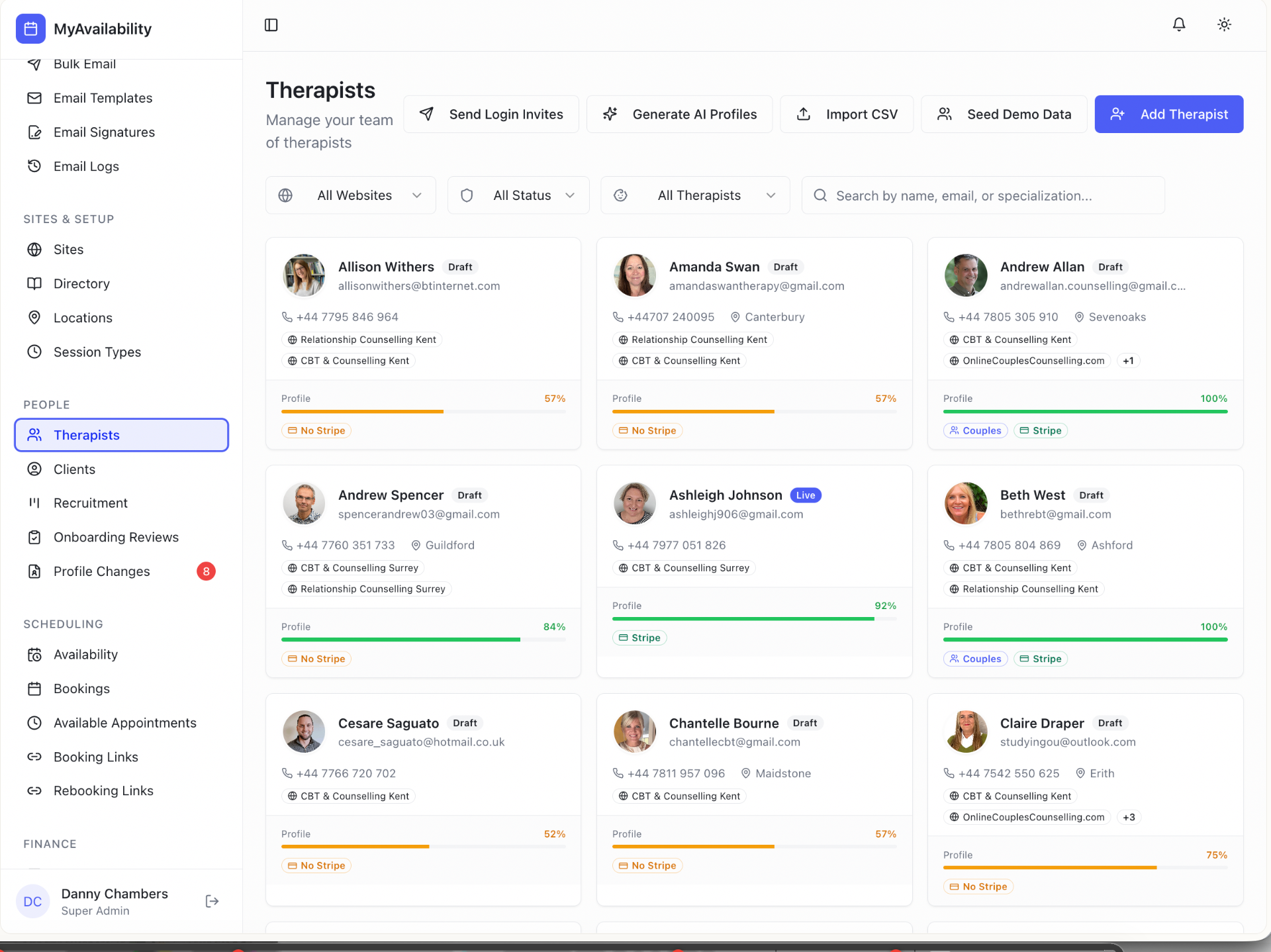Focus the search by name field

coord(983,195)
